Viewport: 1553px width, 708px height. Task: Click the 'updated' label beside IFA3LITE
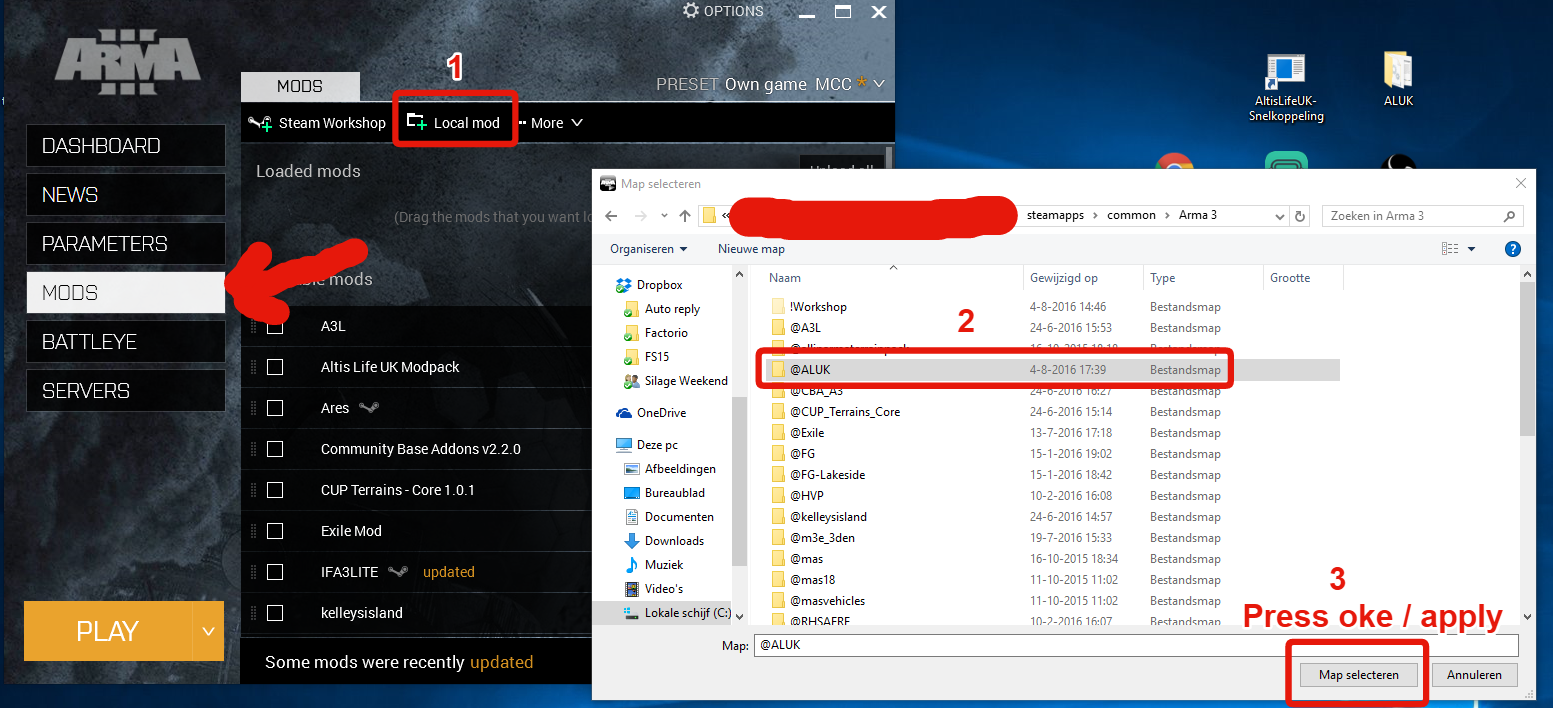(x=449, y=572)
